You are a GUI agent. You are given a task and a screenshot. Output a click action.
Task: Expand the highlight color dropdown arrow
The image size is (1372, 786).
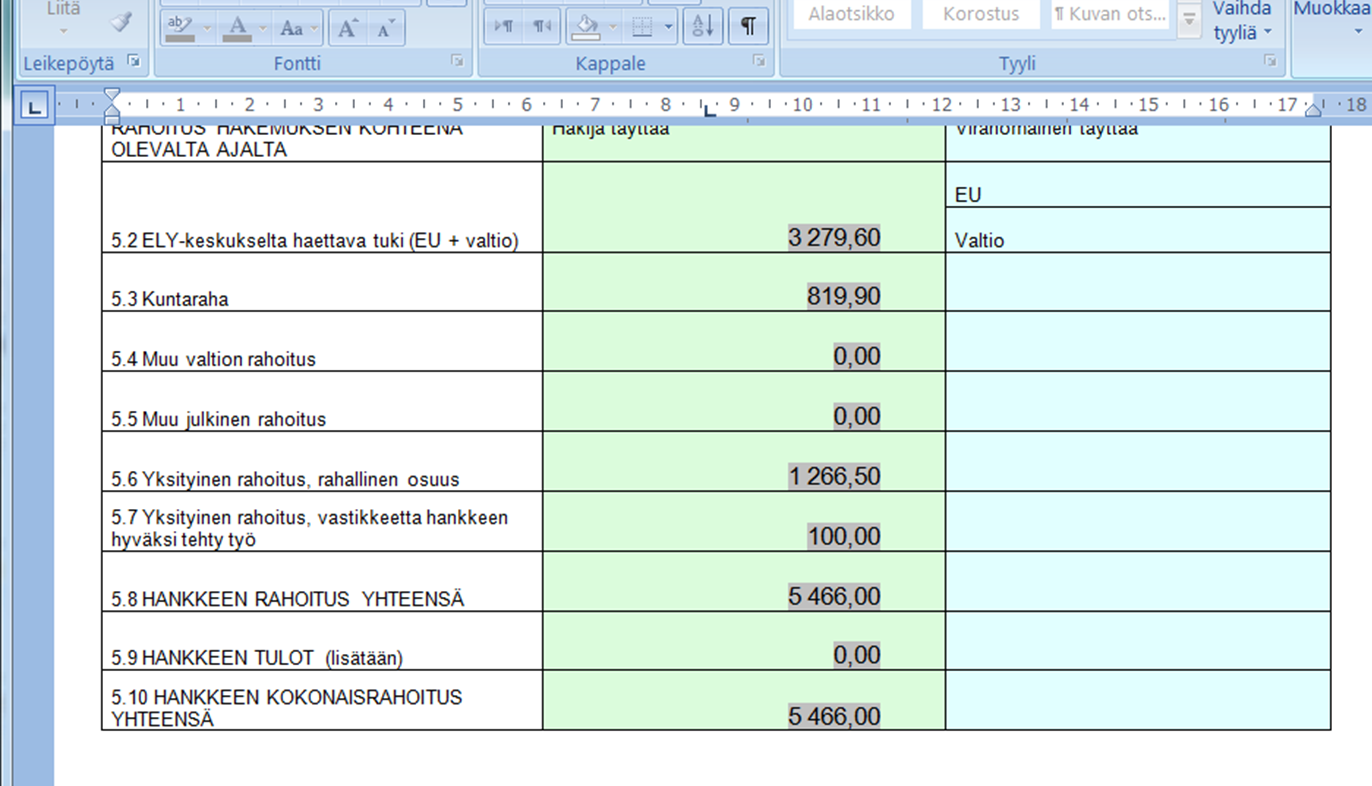[x=207, y=28]
